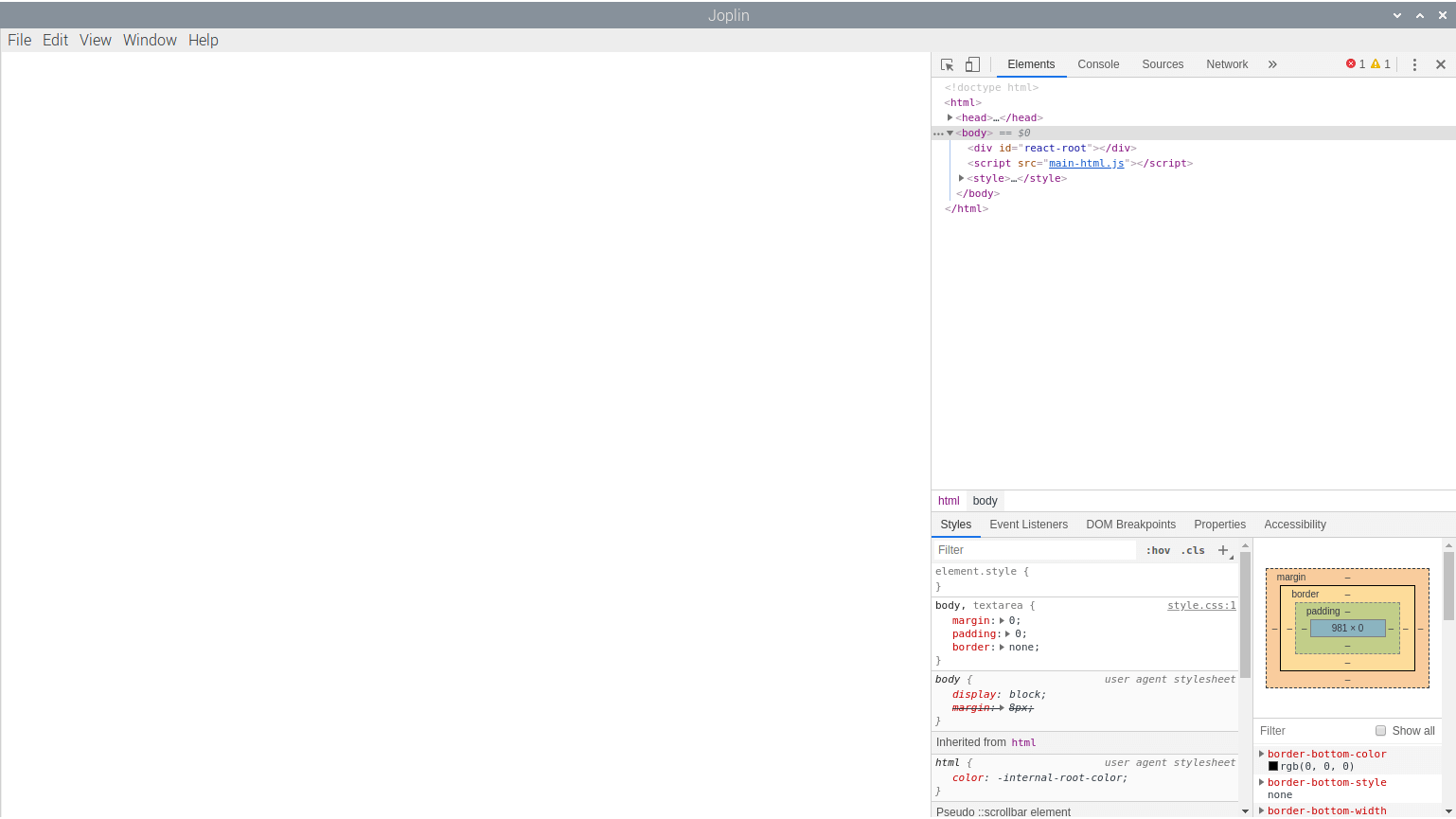
Task: Click the black border-bottom-color swatch
Action: pos(1274,766)
